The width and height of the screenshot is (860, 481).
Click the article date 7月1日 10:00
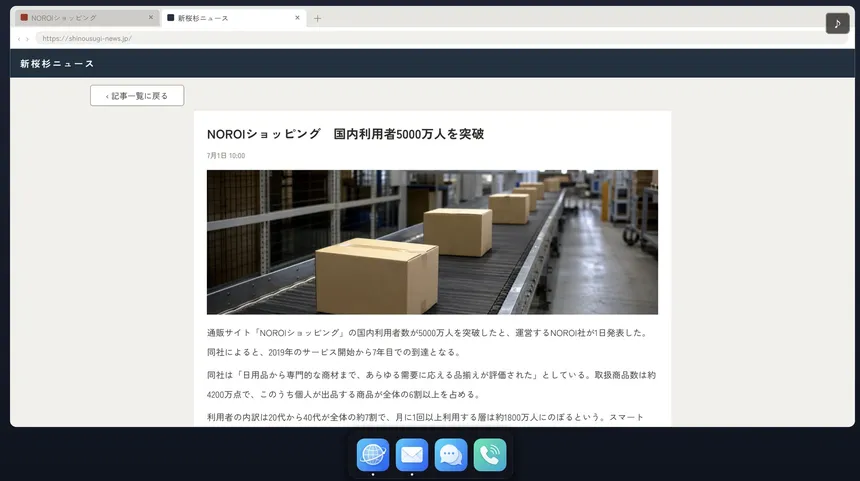(226, 156)
